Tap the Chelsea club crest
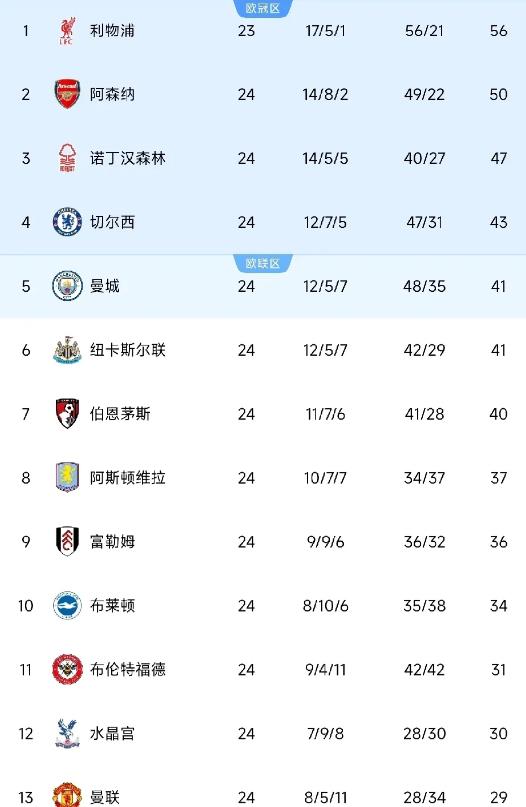The width and height of the screenshot is (526, 807). [67, 222]
